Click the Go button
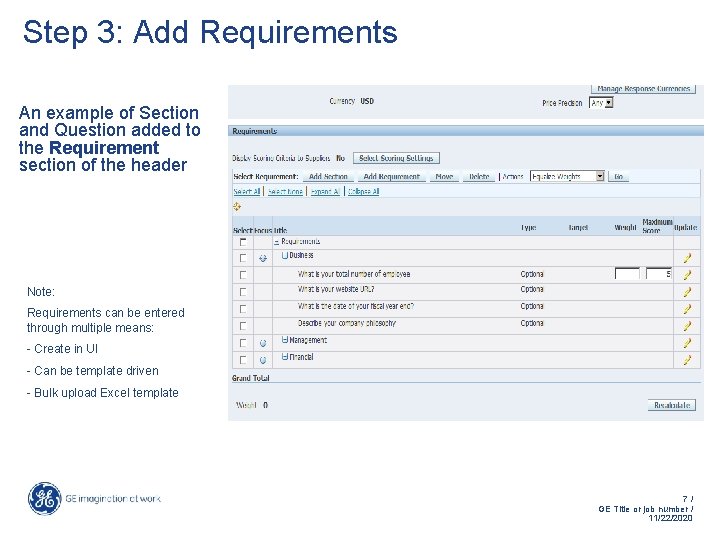The image size is (720, 540). (619, 176)
